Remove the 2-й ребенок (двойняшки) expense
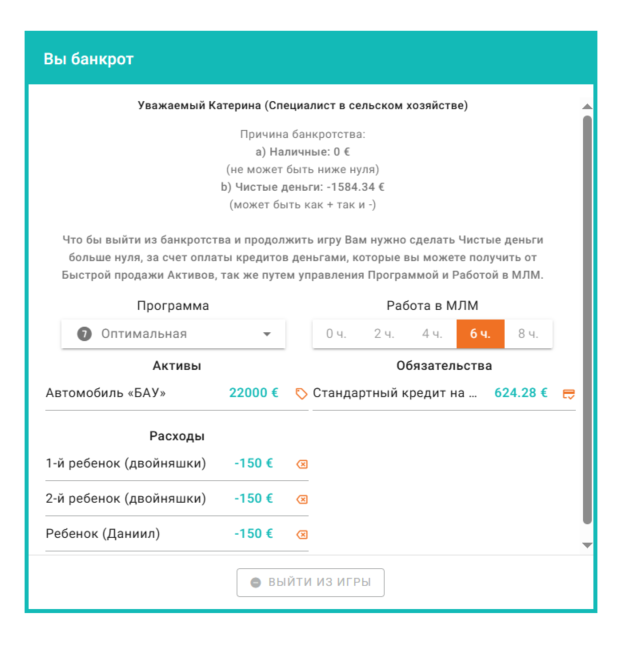 point(302,499)
